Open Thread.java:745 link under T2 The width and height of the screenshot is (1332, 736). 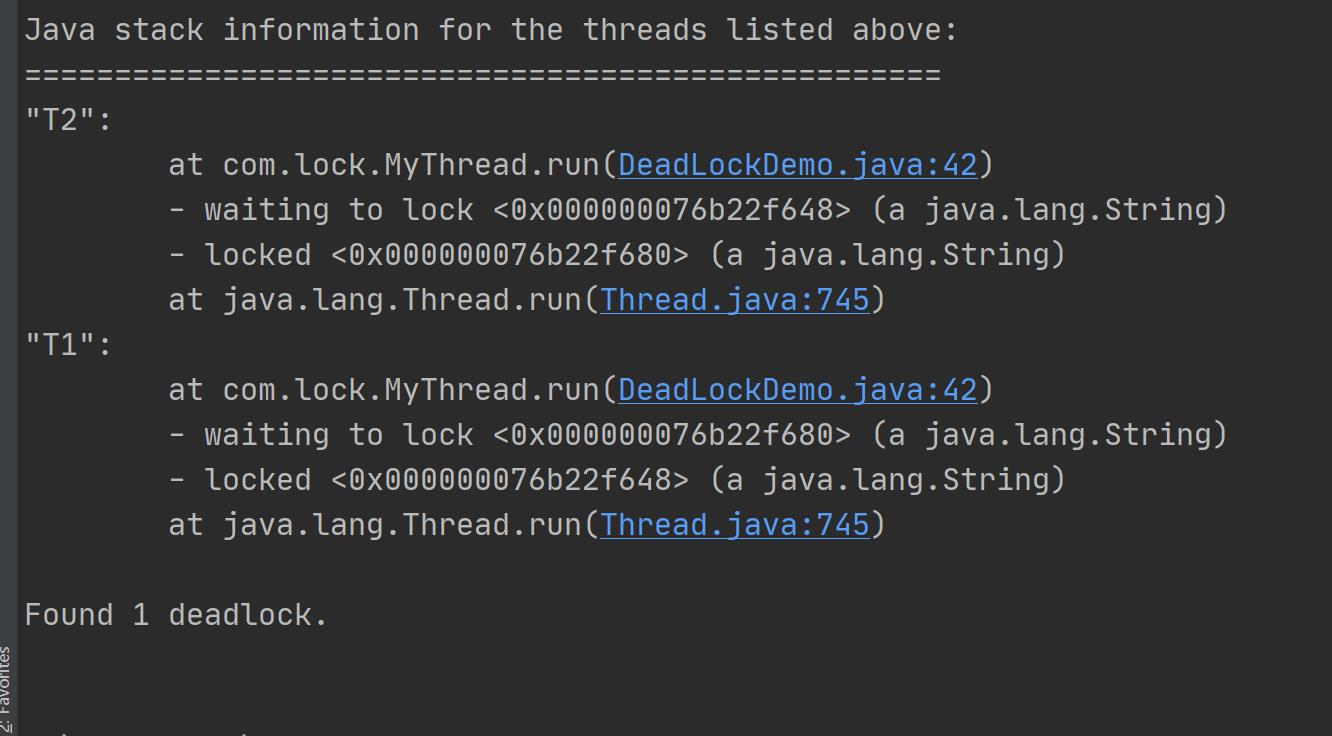[x=734, y=300]
